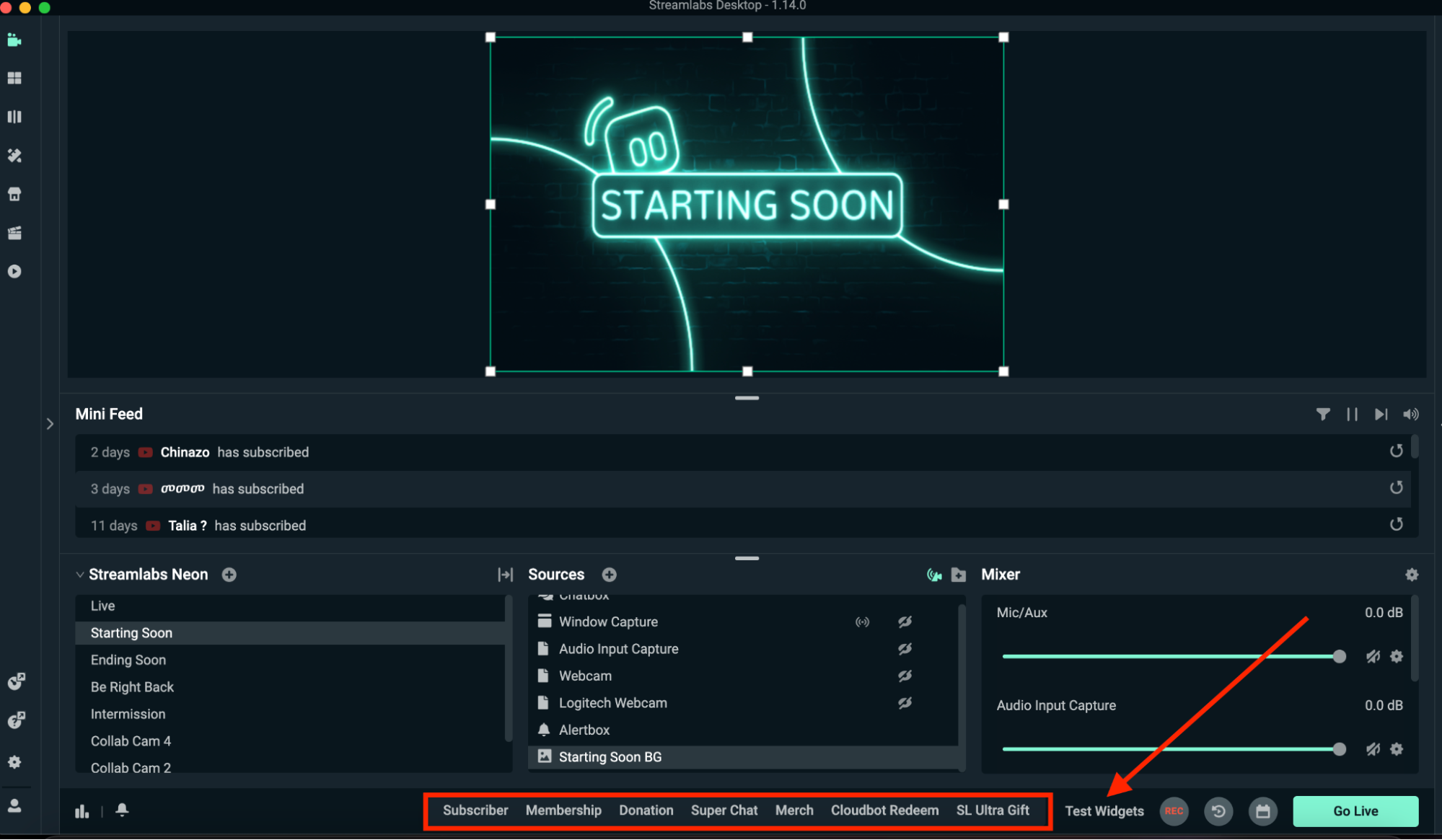The height and width of the screenshot is (840, 1442).
Task: Toggle visibility of Webcam source
Action: click(905, 676)
